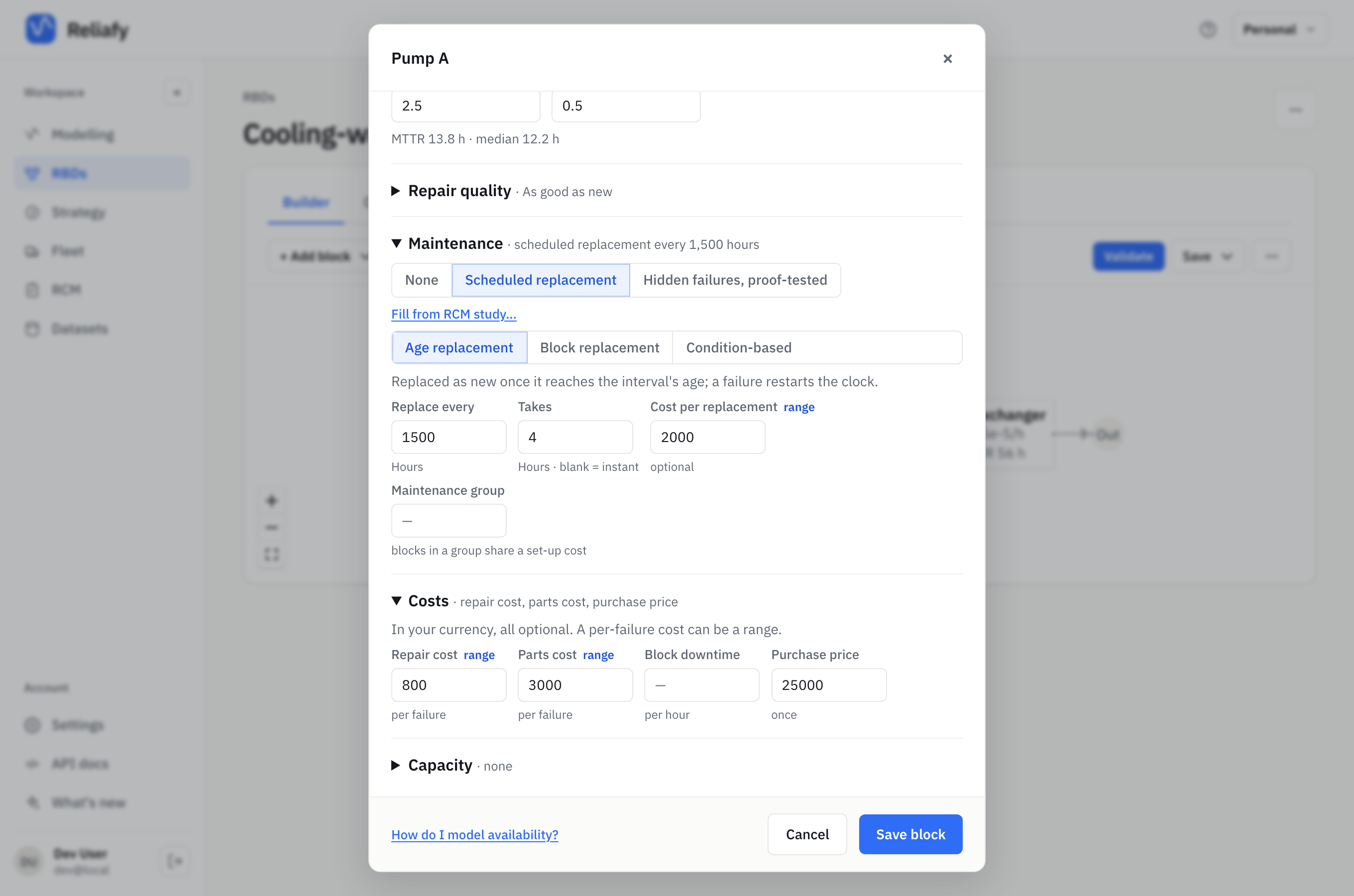Click the Repair cost field
Screen dimensions: 1354x896
coord(449,684)
